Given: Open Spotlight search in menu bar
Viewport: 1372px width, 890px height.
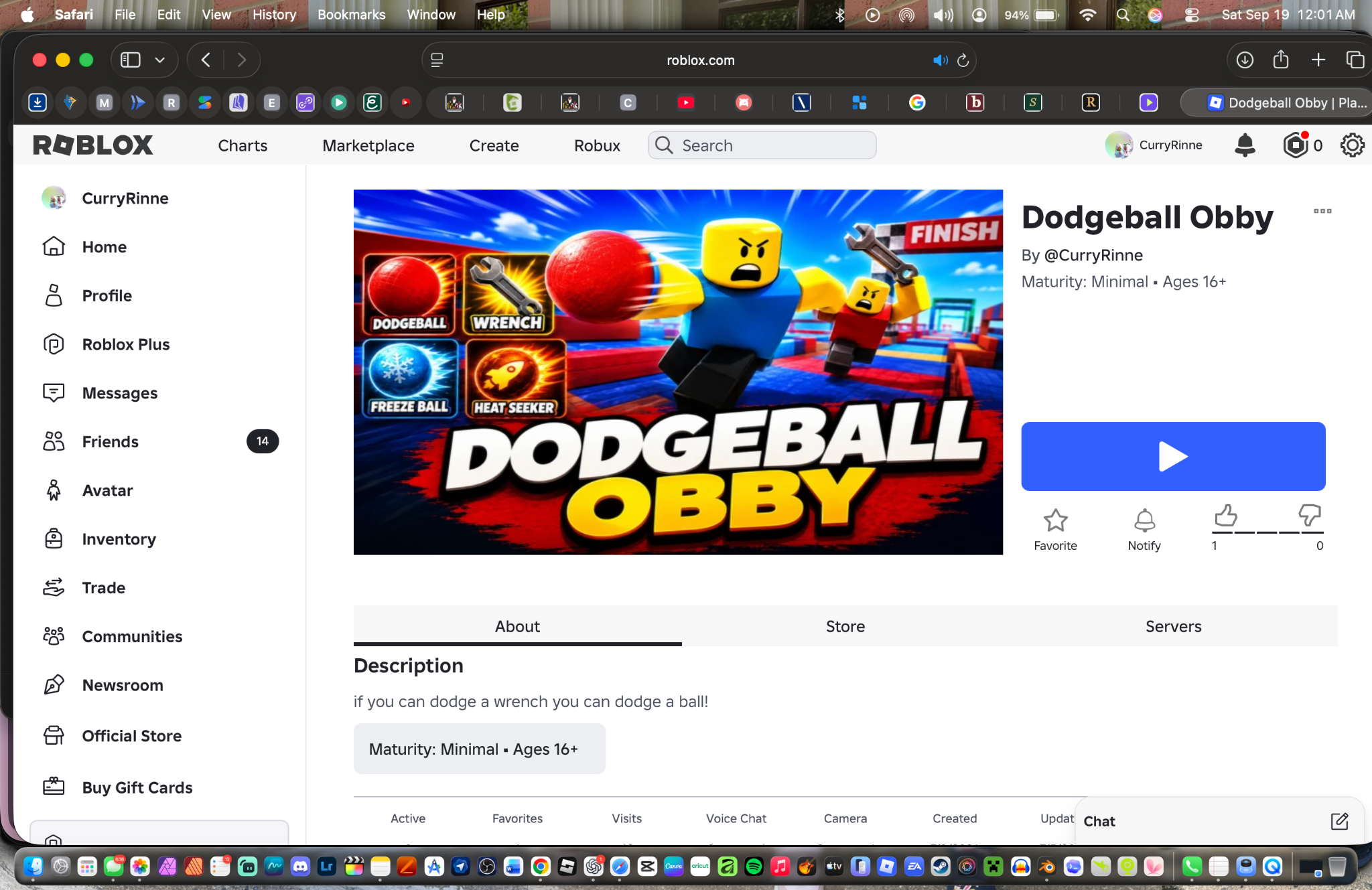Looking at the screenshot, I should point(1123,15).
